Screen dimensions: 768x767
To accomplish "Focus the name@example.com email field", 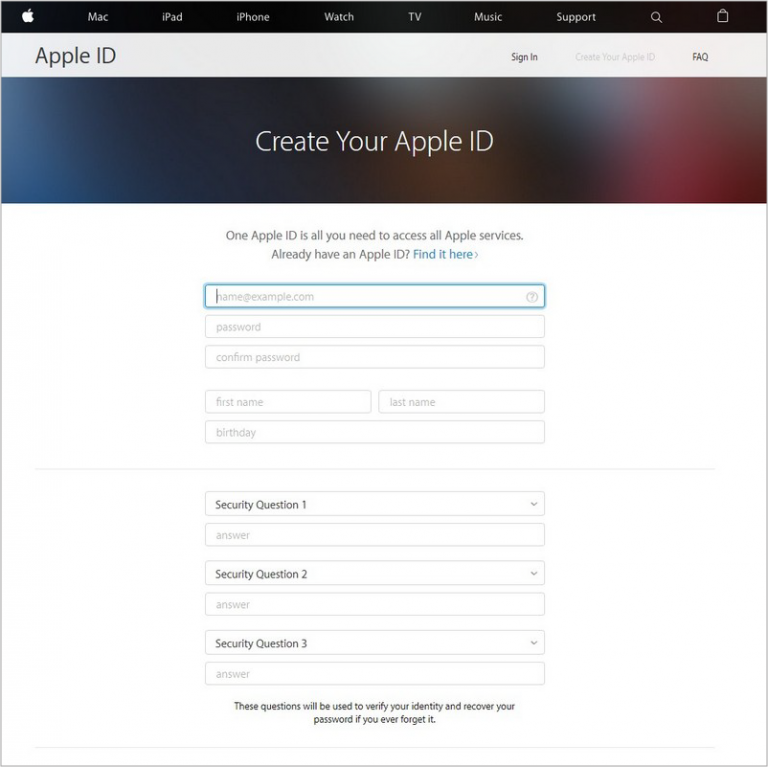I will click(375, 296).
